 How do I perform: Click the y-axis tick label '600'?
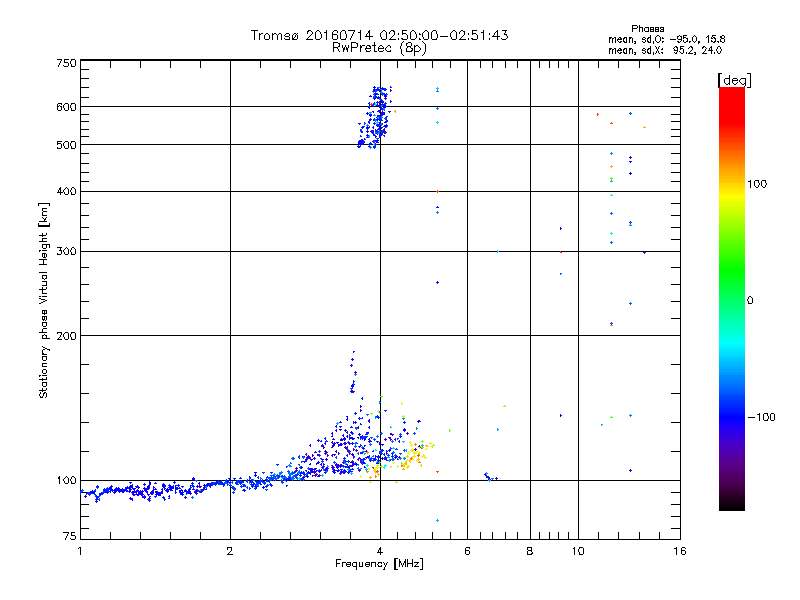click(x=66, y=107)
